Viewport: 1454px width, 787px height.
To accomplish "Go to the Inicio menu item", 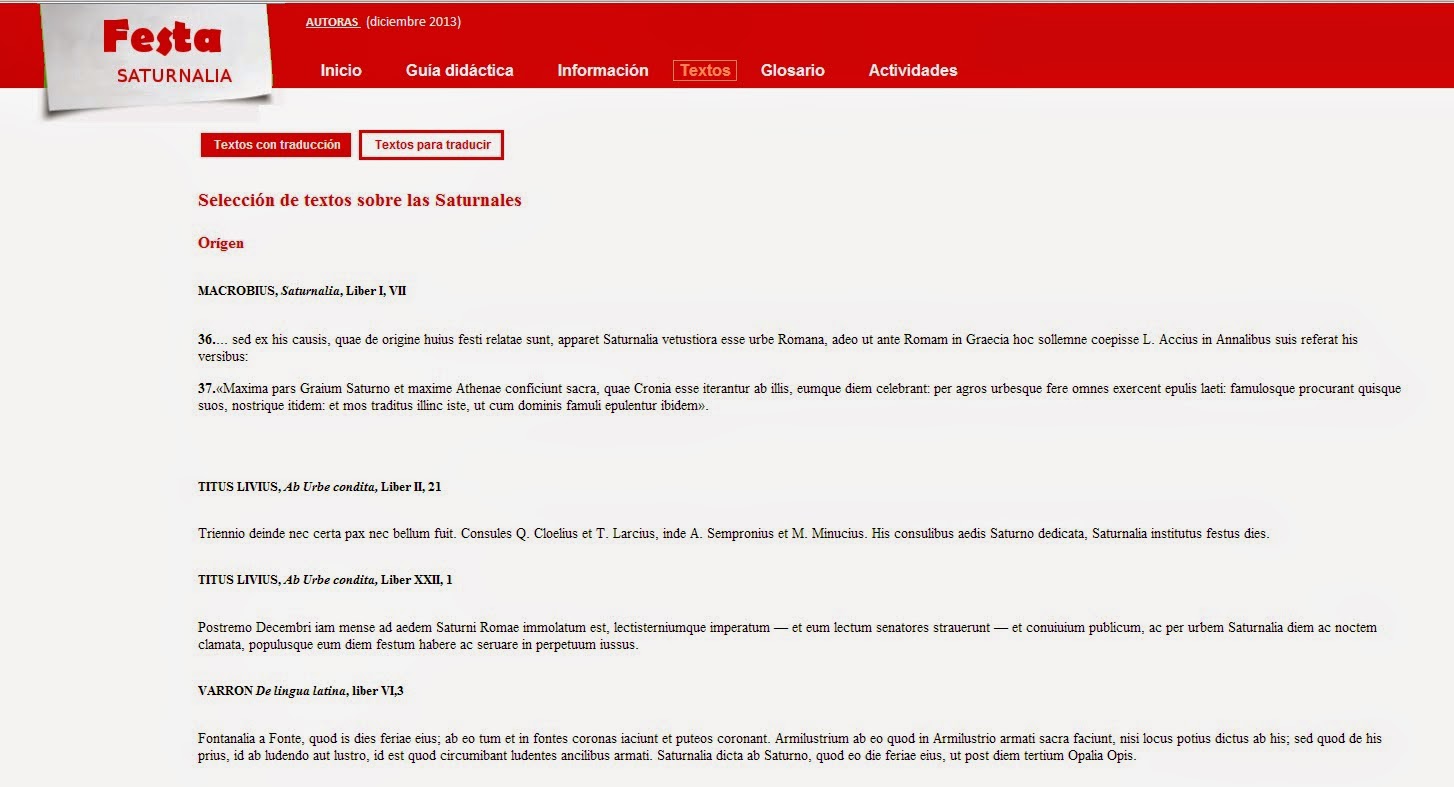I will click(341, 70).
